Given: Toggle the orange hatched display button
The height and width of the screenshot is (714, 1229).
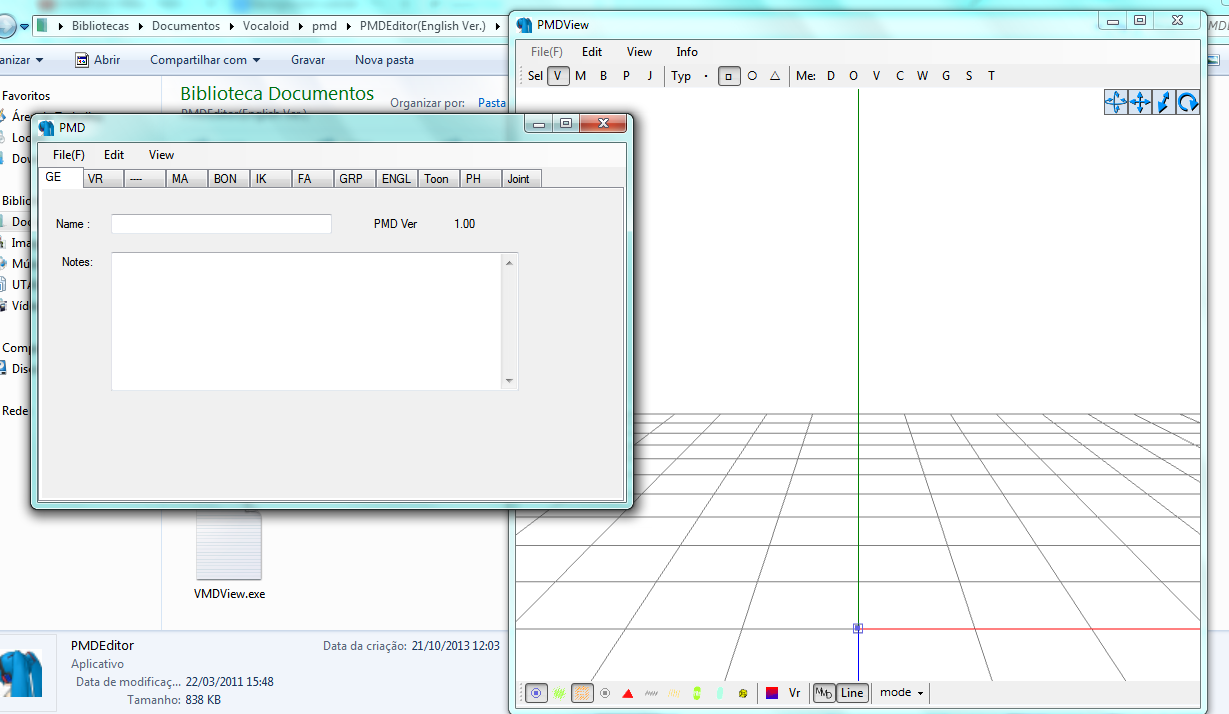Looking at the screenshot, I should (582, 692).
